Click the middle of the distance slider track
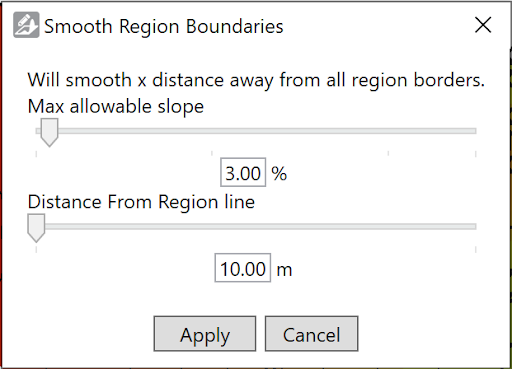The width and height of the screenshot is (512, 369). click(256, 227)
